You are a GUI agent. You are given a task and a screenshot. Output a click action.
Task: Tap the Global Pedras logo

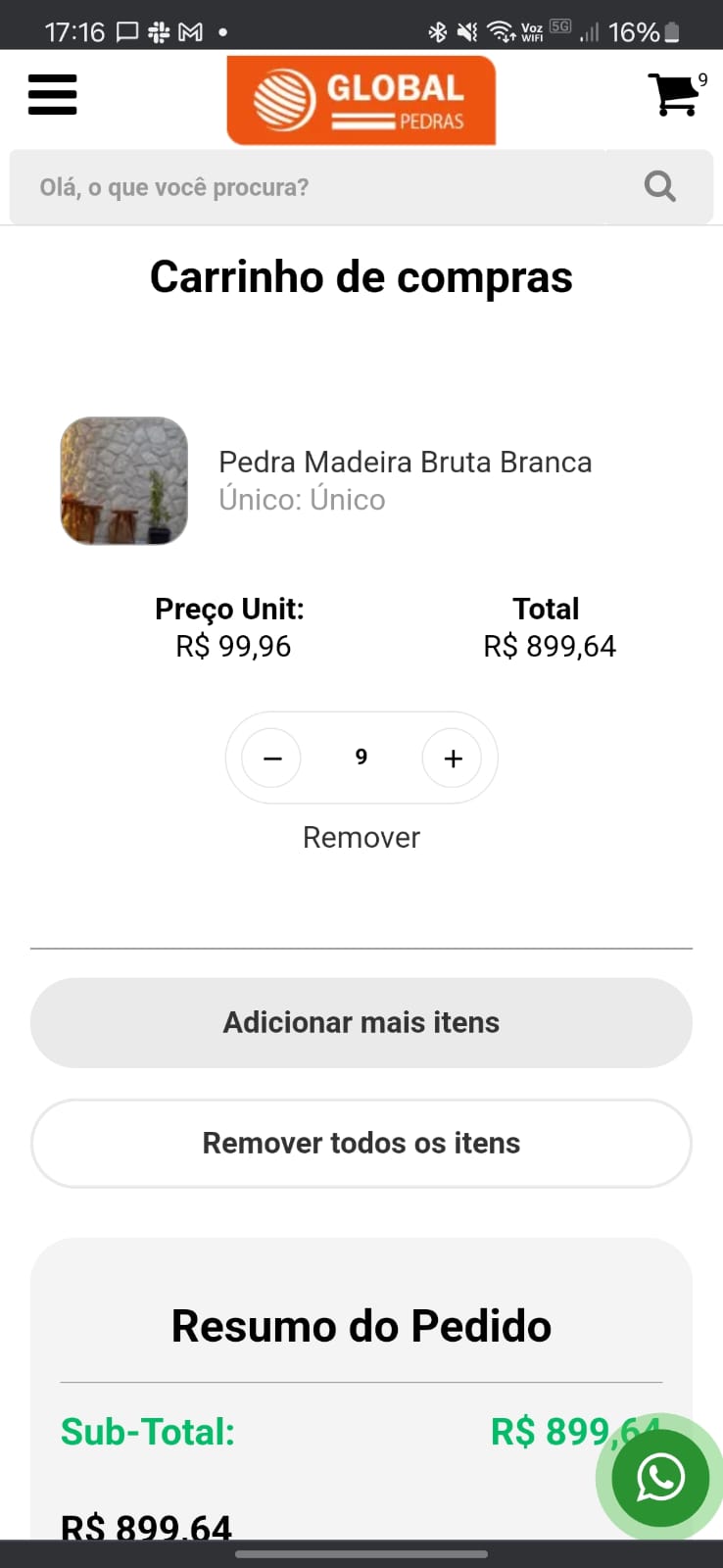click(361, 100)
